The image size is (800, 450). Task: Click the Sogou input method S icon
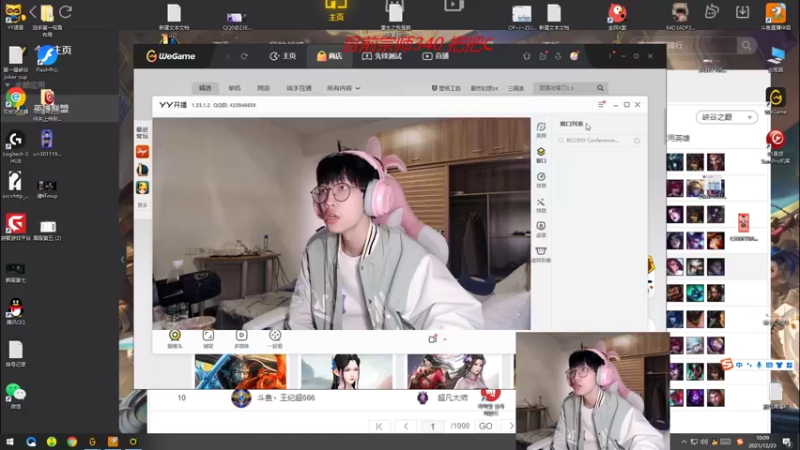tap(727, 364)
